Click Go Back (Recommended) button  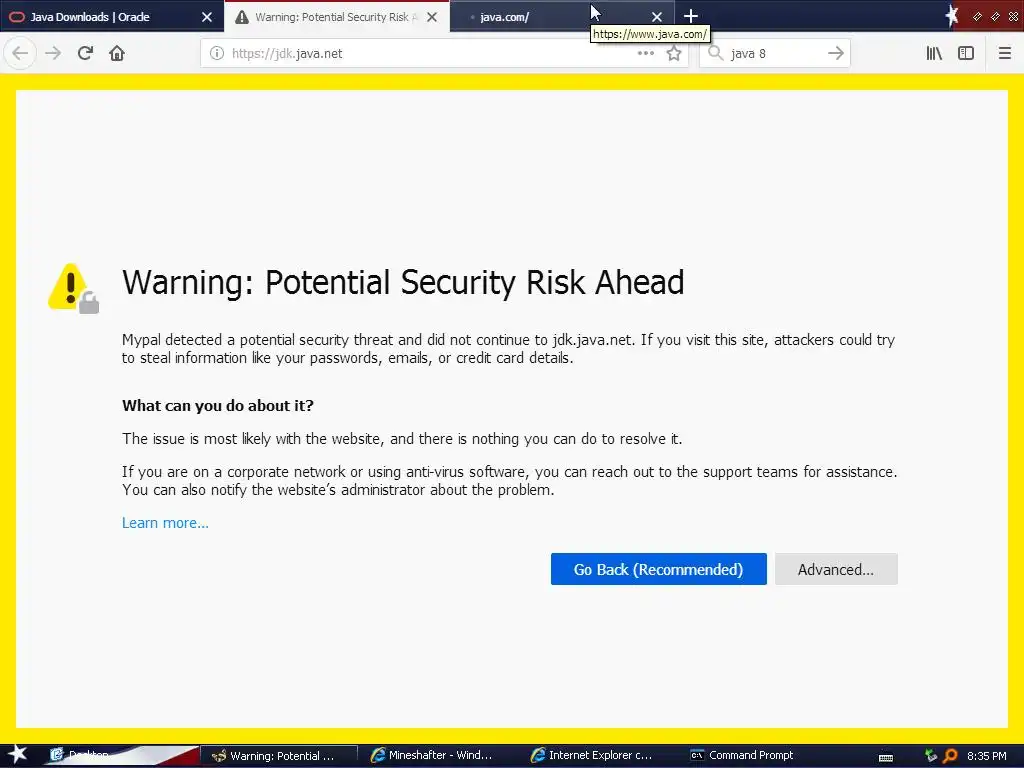click(x=658, y=569)
